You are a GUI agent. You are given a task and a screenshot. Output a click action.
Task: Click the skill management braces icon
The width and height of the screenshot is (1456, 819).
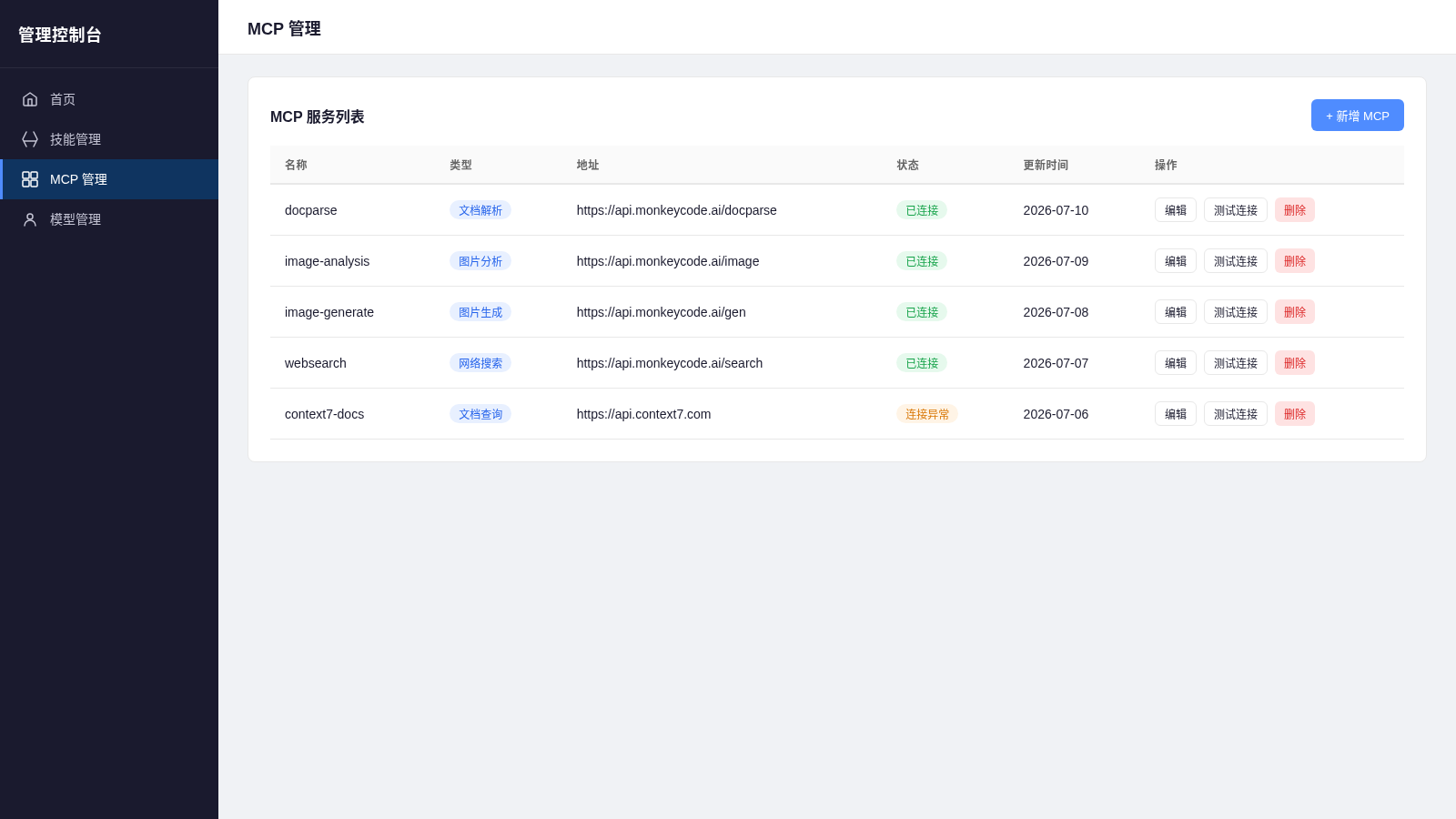click(x=30, y=139)
